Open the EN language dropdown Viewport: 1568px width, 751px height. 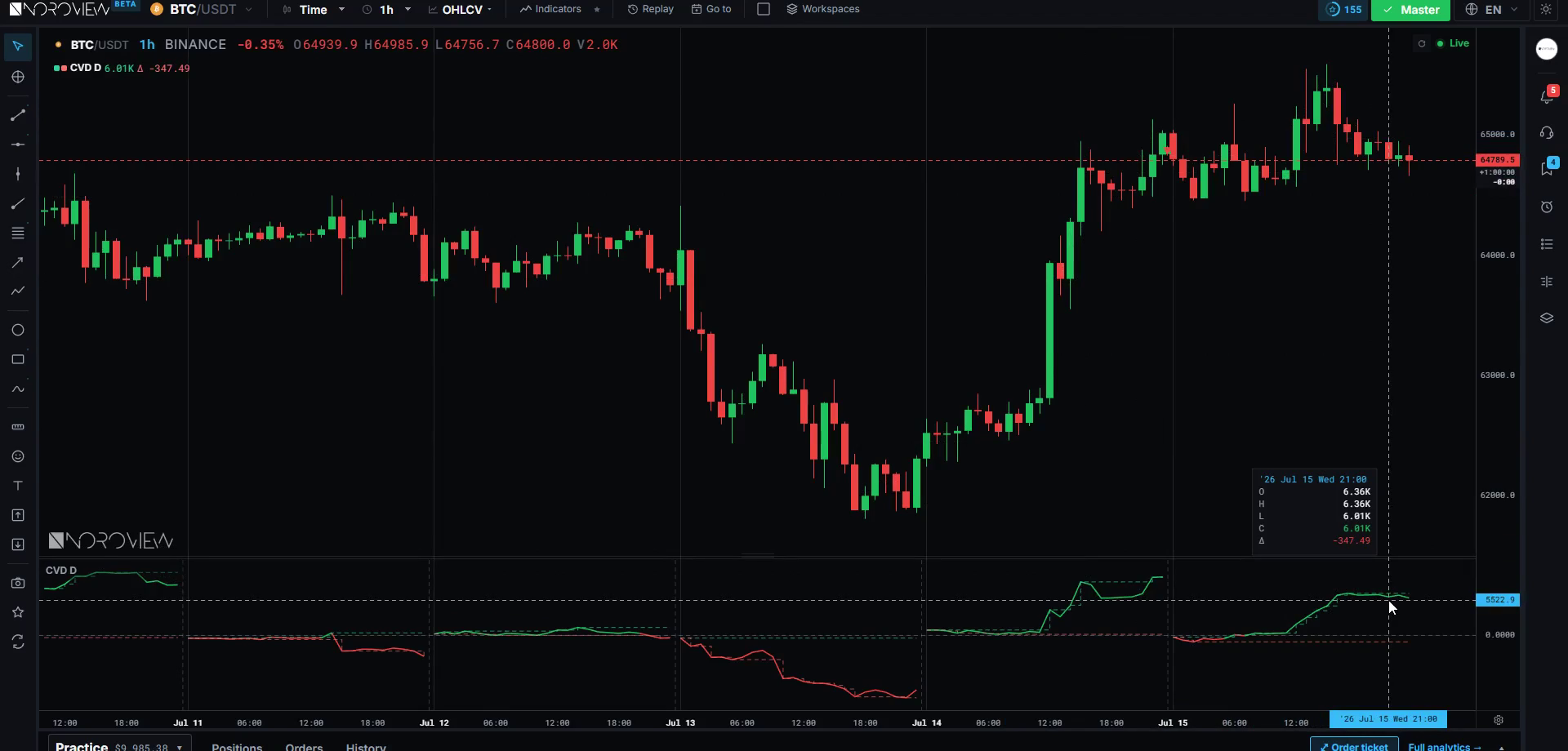1492,10
